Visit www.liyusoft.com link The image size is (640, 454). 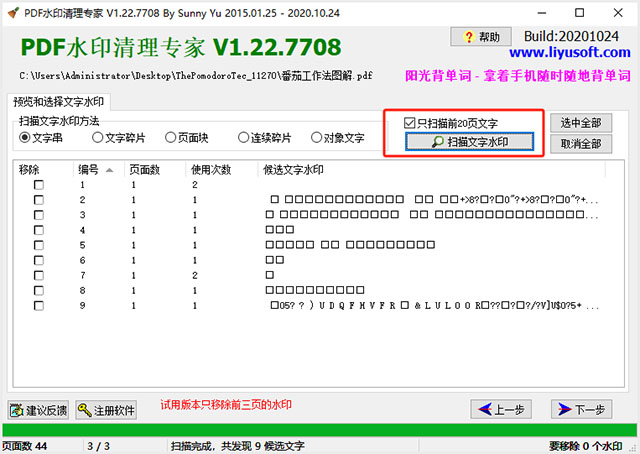[x=570, y=53]
